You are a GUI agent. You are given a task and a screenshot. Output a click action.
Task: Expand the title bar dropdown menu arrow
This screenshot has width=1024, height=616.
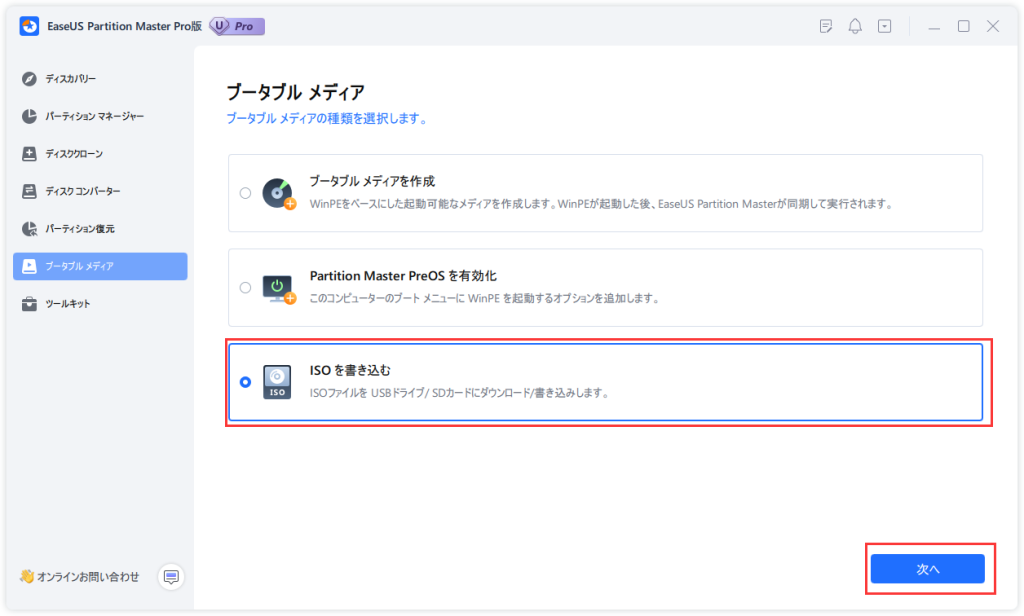(x=885, y=27)
